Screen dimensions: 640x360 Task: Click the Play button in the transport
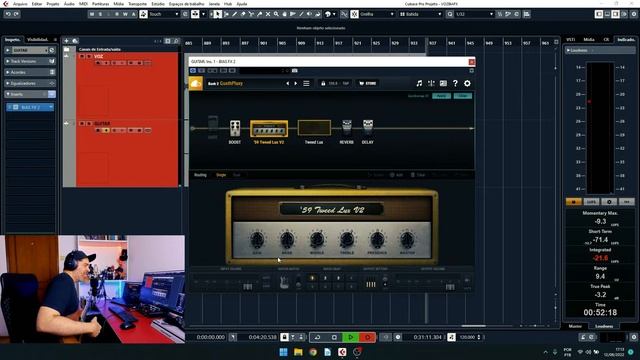pyautogui.click(x=350, y=337)
